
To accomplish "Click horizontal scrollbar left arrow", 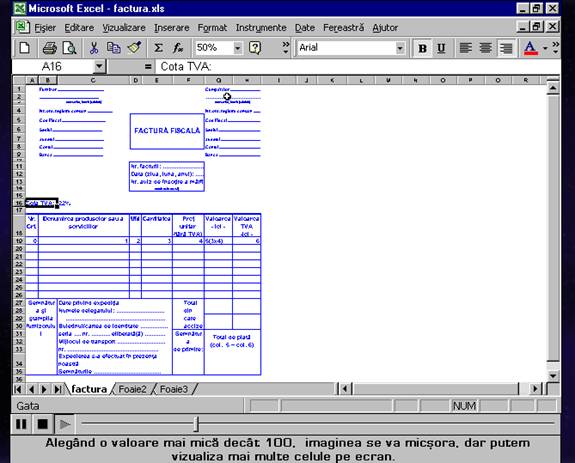I will point(345,389).
